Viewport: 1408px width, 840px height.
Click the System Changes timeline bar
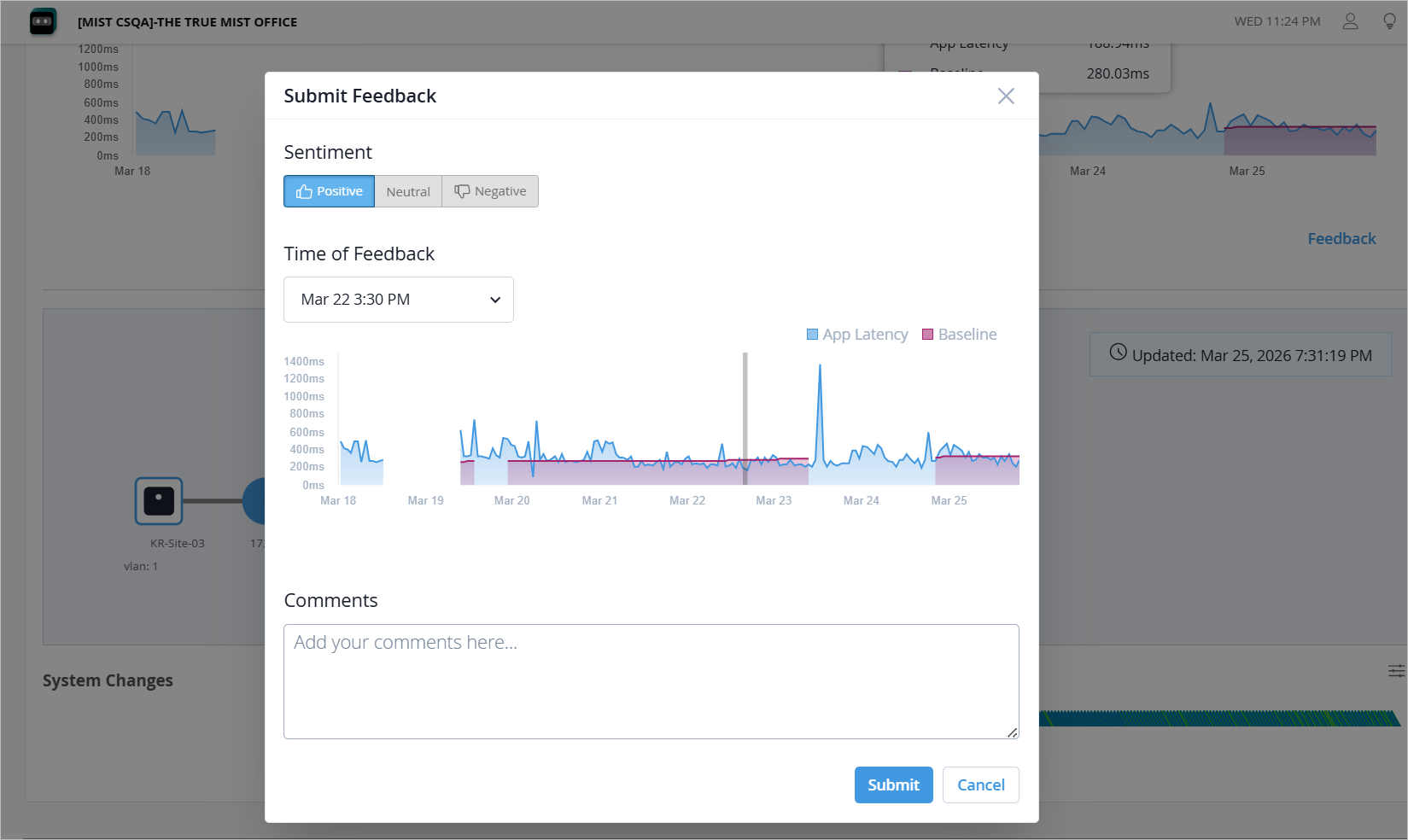click(x=1219, y=719)
